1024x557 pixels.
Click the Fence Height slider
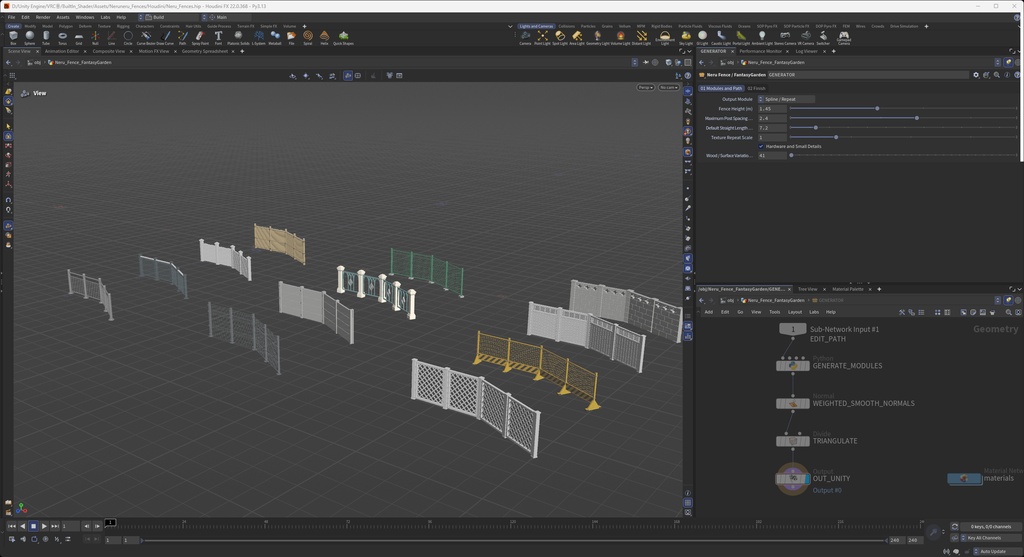click(902, 108)
